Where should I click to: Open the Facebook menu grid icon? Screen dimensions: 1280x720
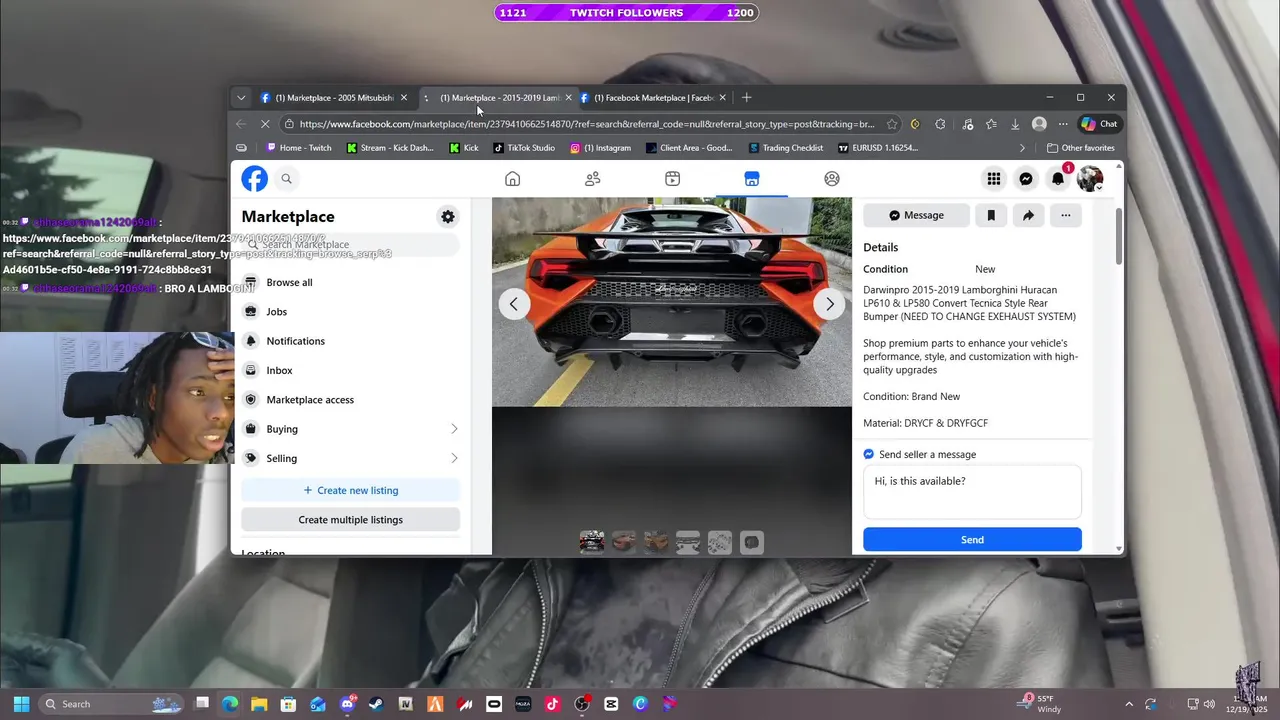tap(993, 179)
